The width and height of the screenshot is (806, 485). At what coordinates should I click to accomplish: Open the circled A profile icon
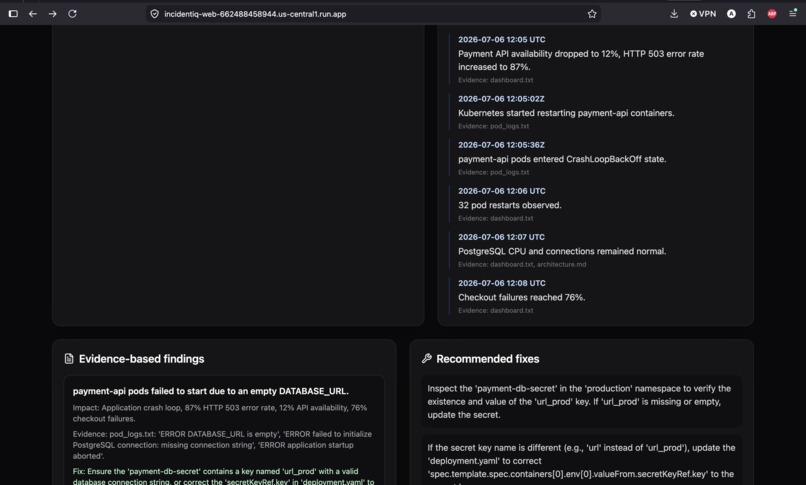(731, 14)
